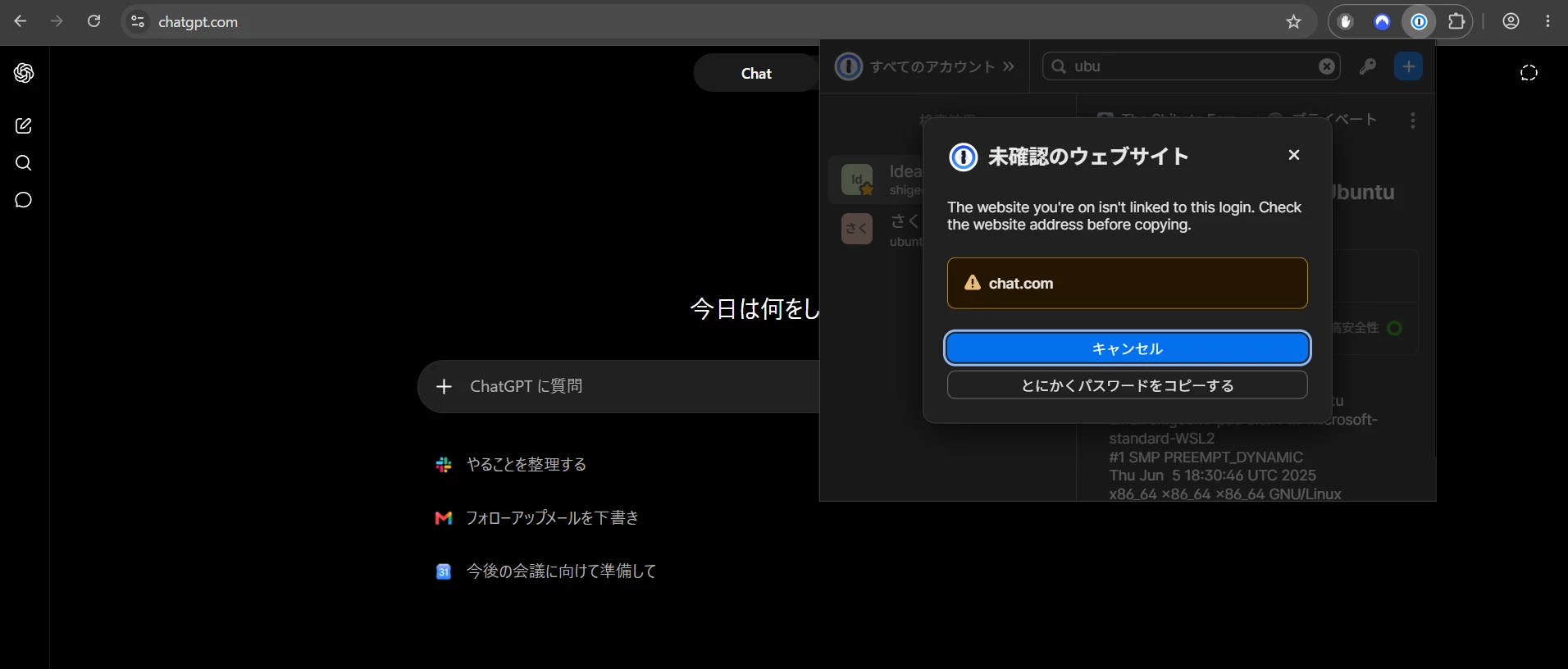Open chat search in ChatGPT sidebar

point(24,163)
